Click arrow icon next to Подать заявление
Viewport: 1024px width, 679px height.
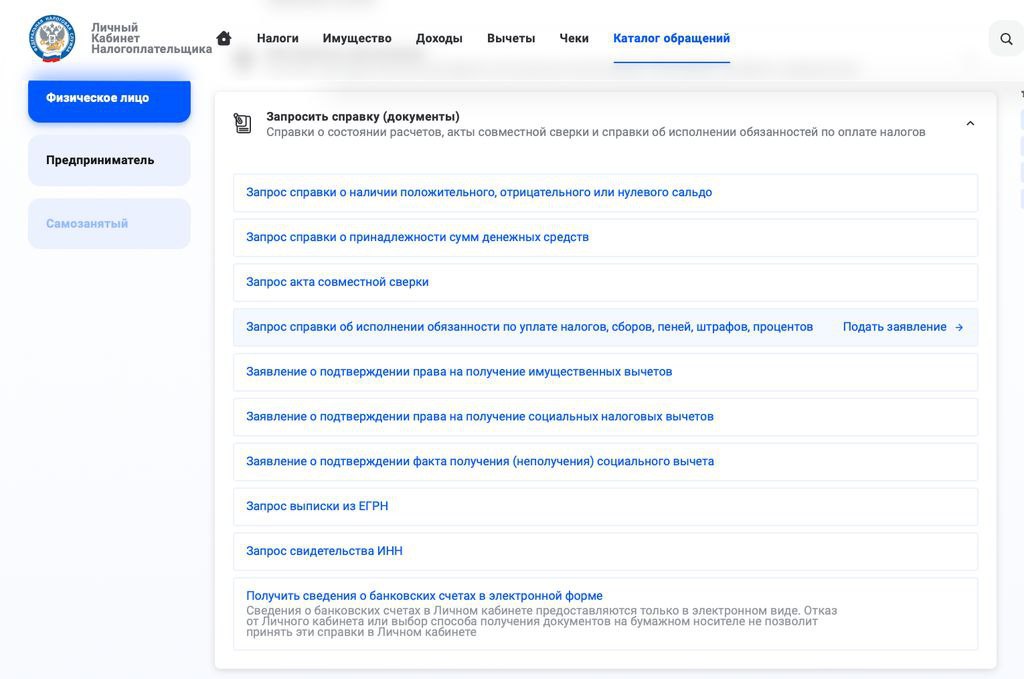tap(959, 327)
